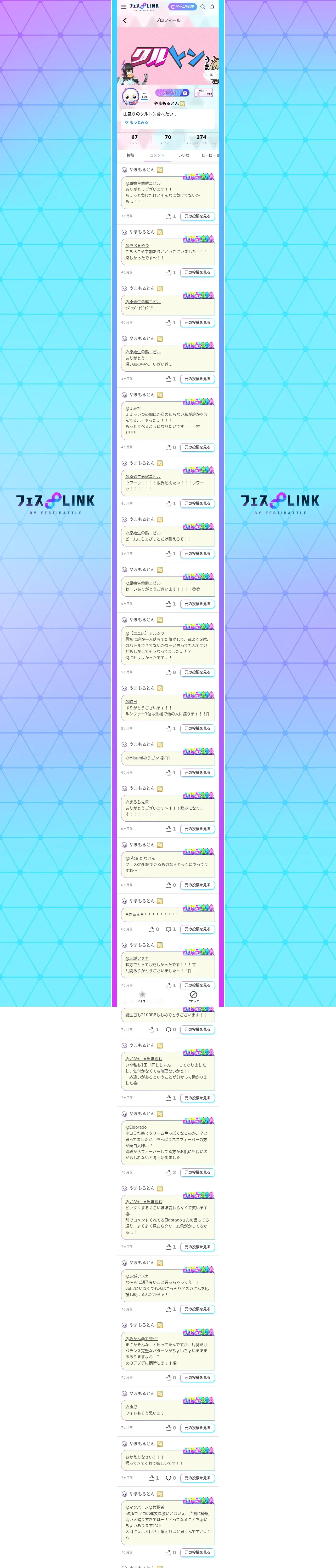The height and width of the screenshot is (1568, 336).
Task: Open the 274 フォローされている list
Action: 201,139
